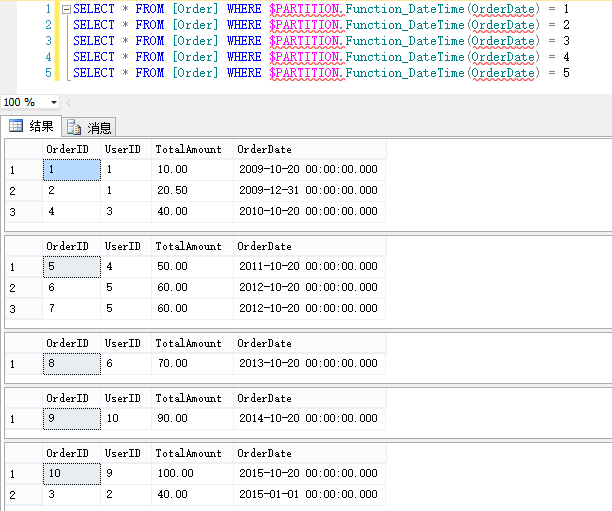Click the TotalAmount cell showing 100.00
Screen dimensions: 612x511
point(188,473)
